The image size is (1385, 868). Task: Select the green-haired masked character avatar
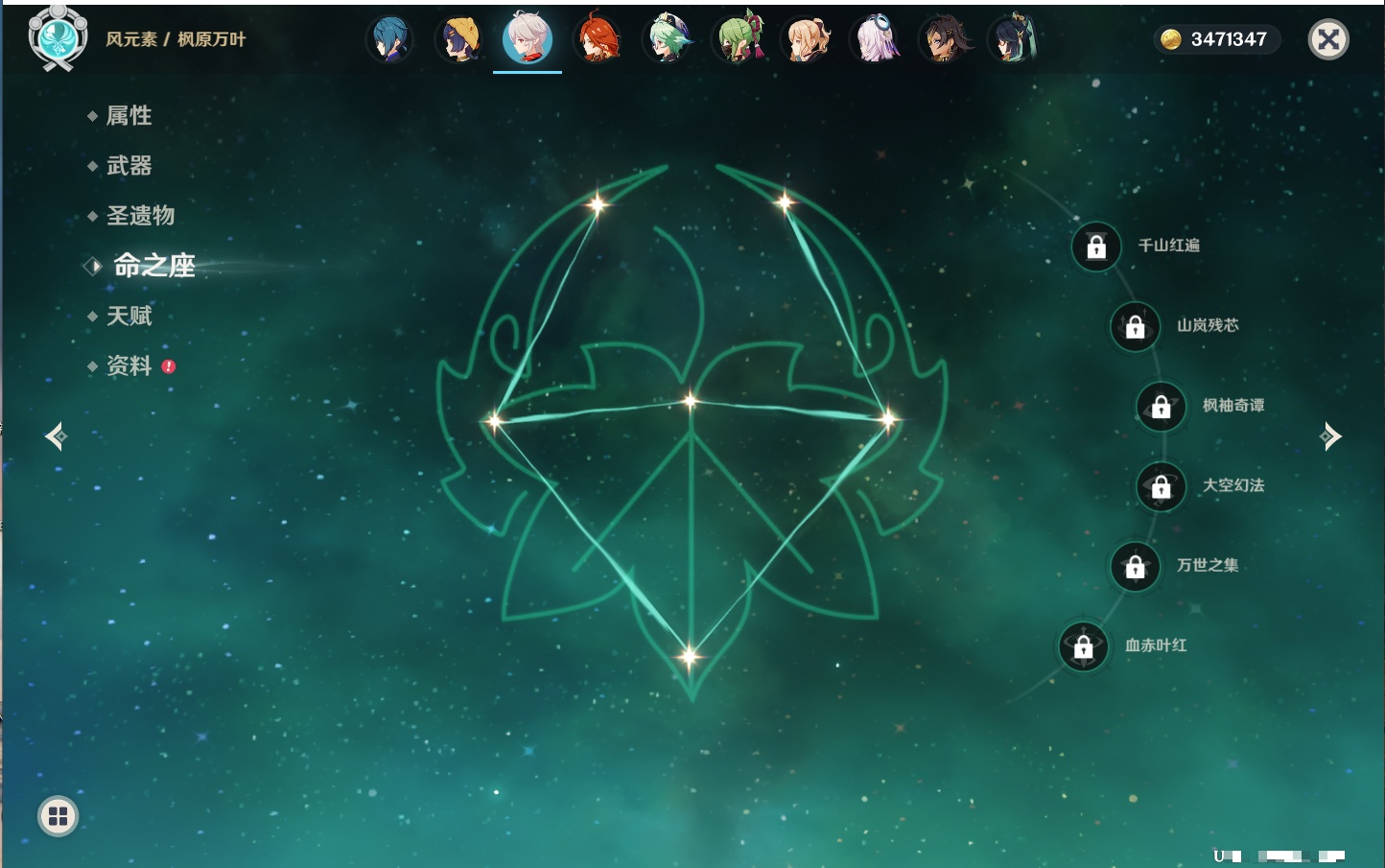click(738, 40)
